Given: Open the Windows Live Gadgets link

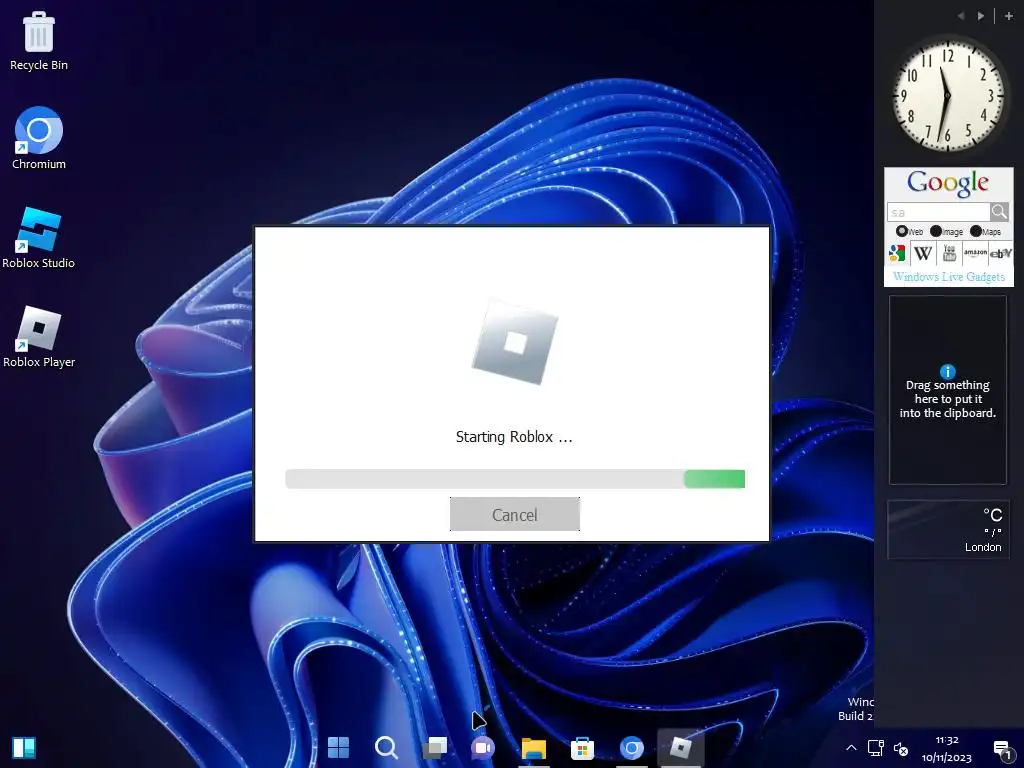Looking at the screenshot, I should (x=949, y=276).
